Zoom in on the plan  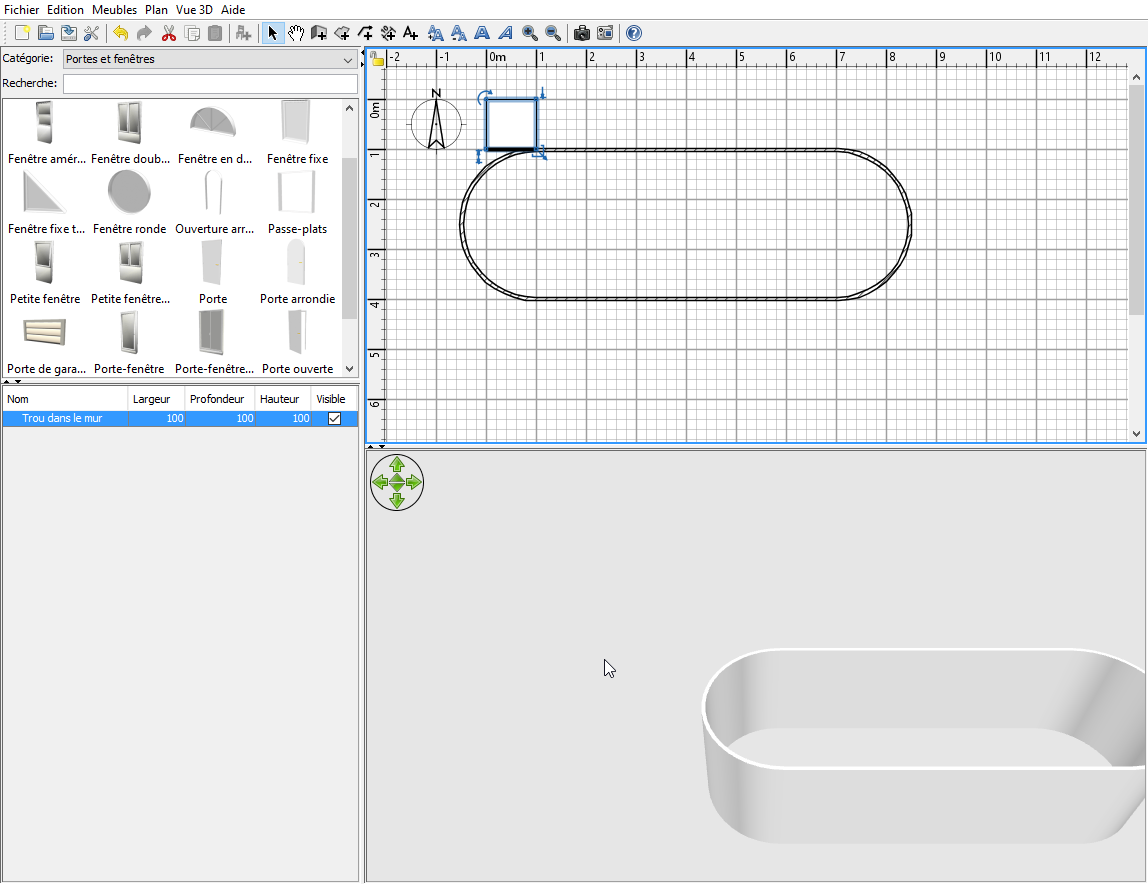pos(529,33)
